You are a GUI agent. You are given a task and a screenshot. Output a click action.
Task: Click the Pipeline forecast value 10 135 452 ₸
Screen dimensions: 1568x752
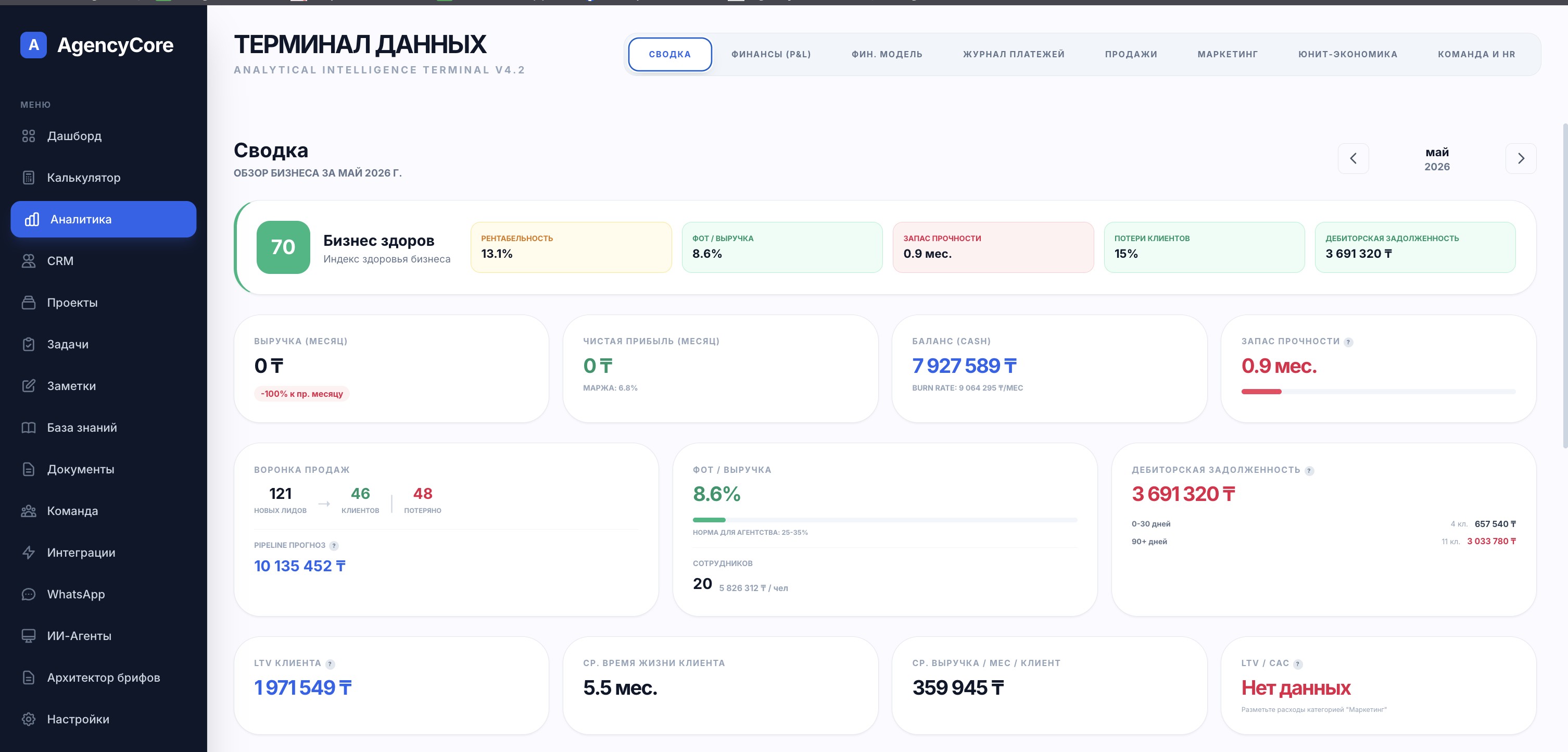(299, 566)
